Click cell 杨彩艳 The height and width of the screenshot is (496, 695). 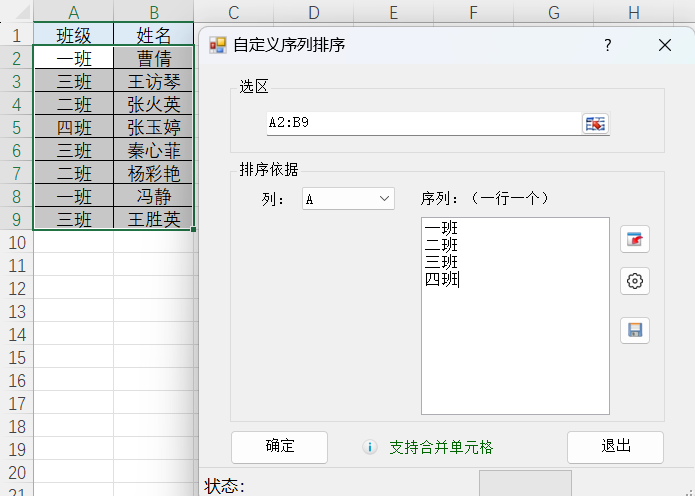(154, 173)
